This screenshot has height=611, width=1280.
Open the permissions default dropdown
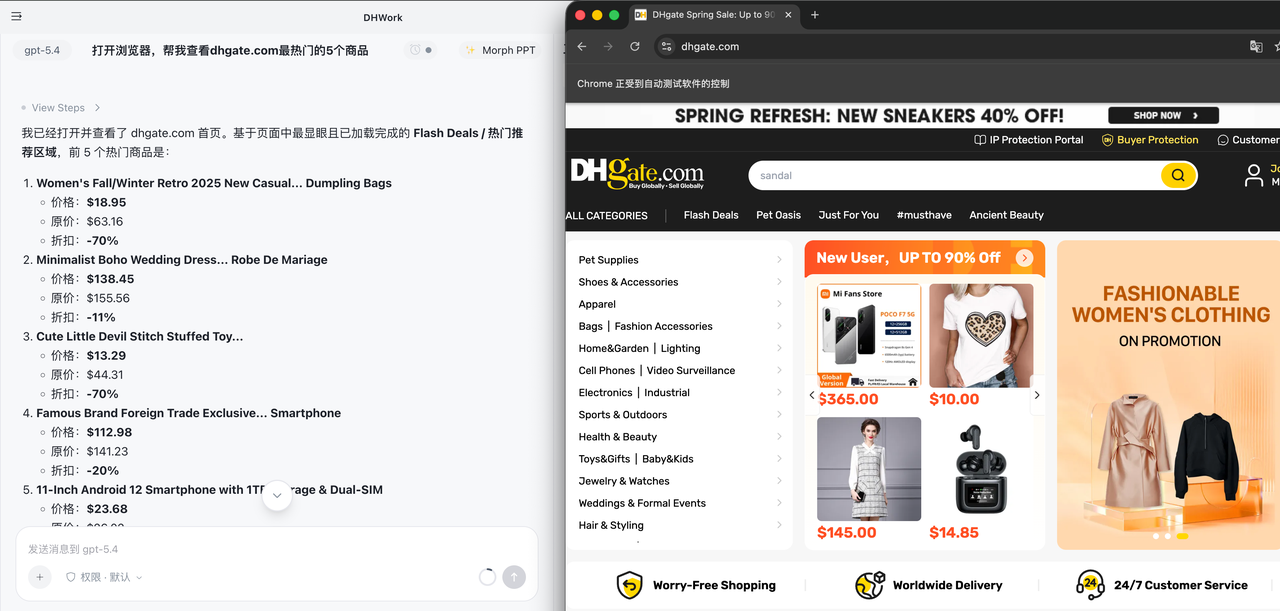click(104, 577)
